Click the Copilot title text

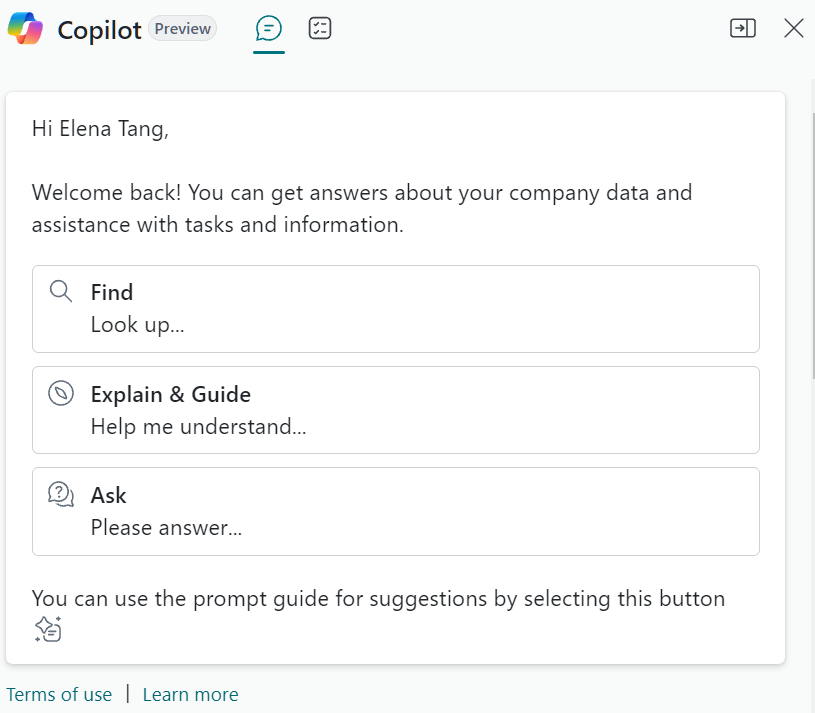[x=99, y=30]
